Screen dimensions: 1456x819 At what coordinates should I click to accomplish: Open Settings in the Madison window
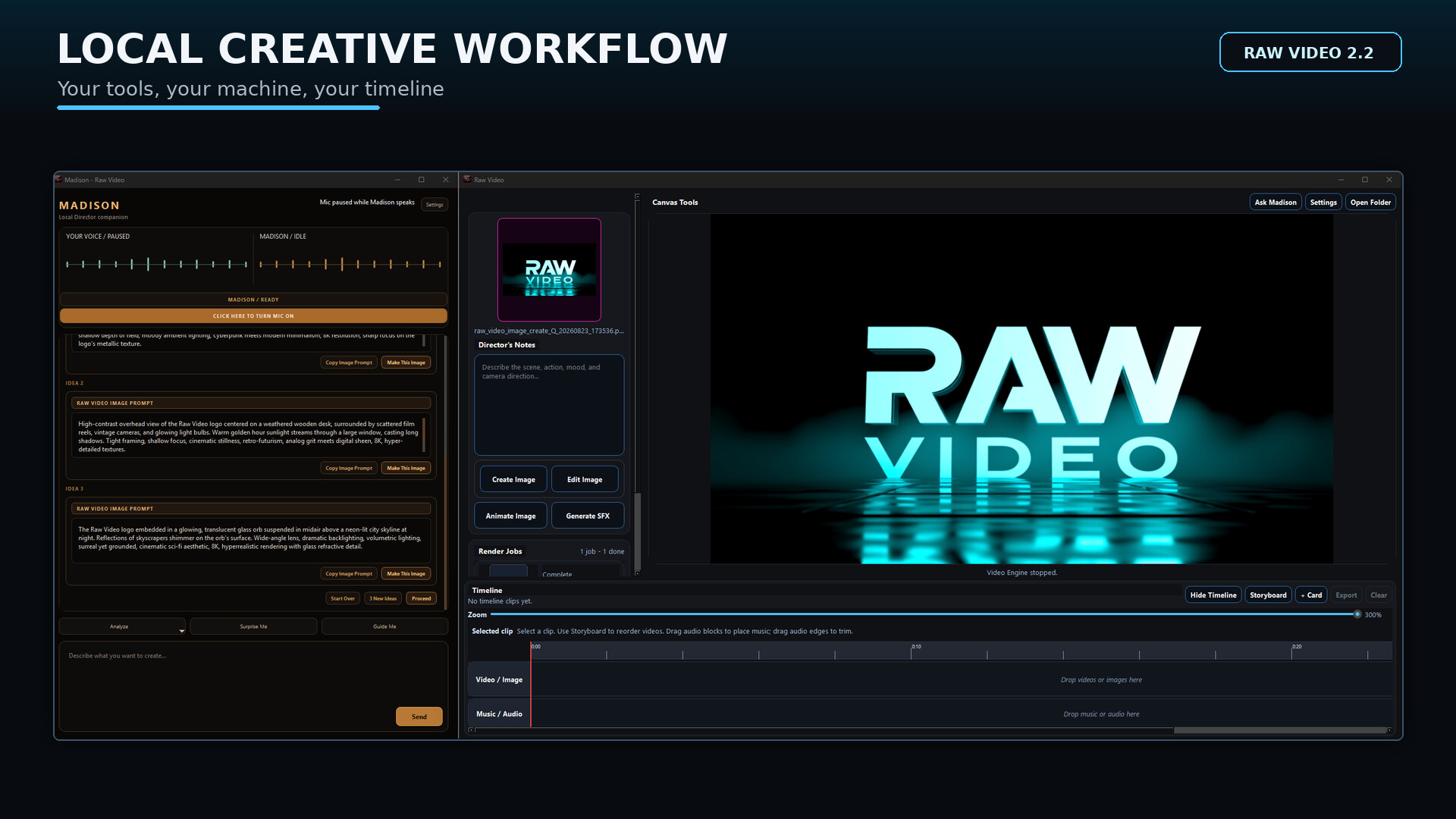point(435,205)
